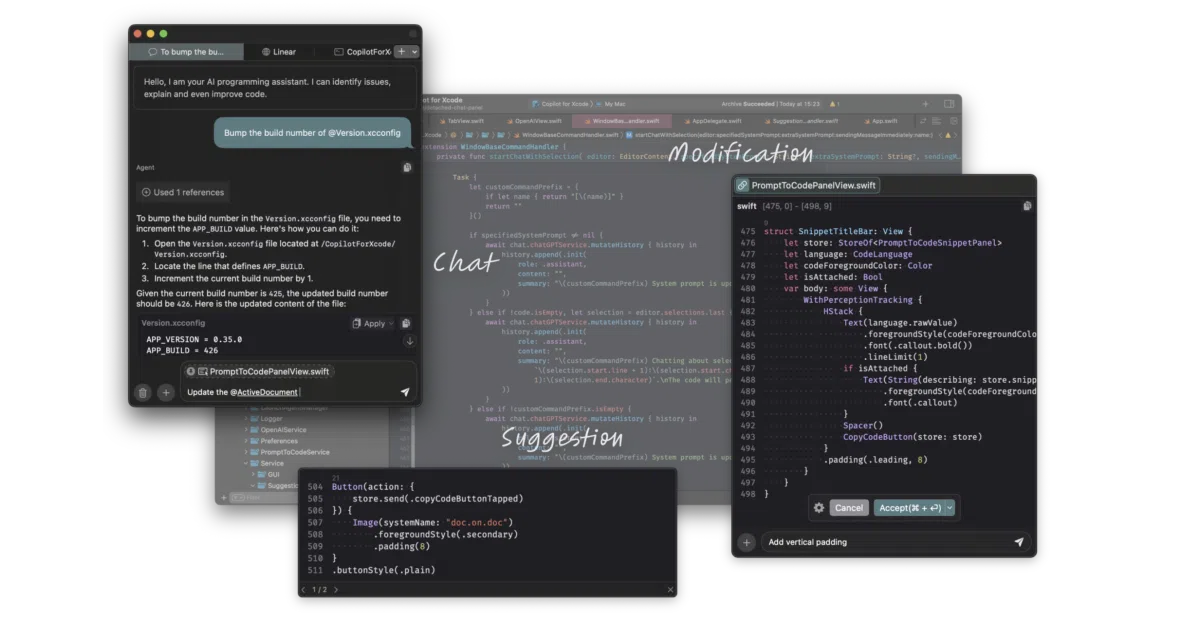
Task: Copy code in the modification panel
Action: 1027,206
